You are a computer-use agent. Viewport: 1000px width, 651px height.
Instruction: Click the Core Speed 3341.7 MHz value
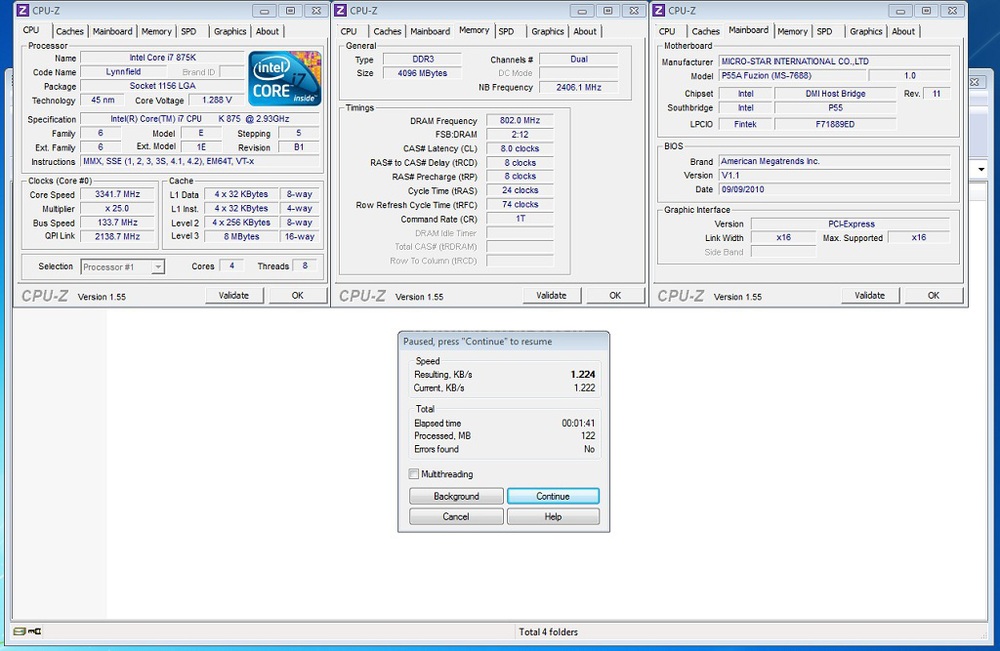pyautogui.click(x=117, y=194)
